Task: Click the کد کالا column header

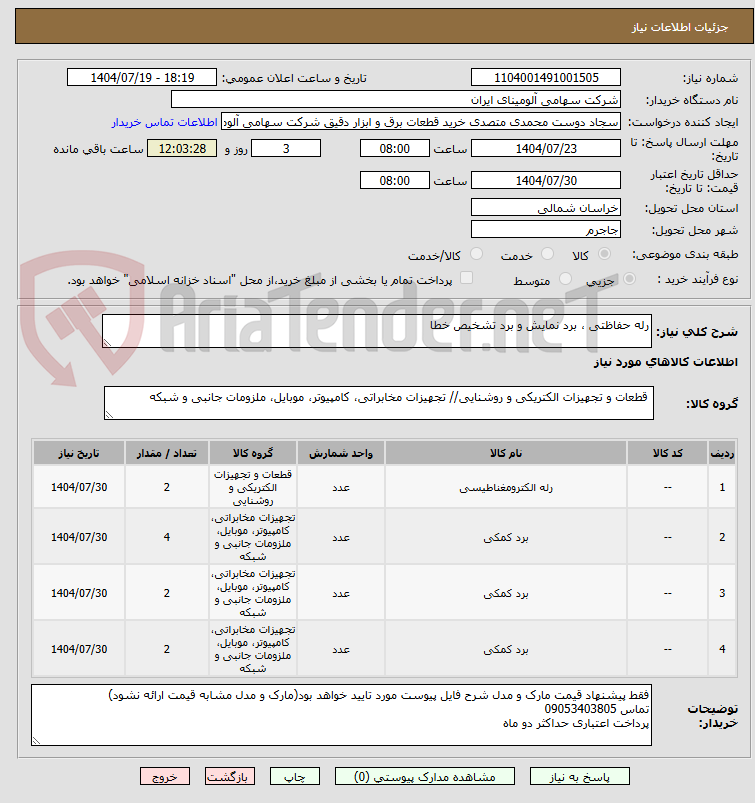Action: [x=667, y=453]
